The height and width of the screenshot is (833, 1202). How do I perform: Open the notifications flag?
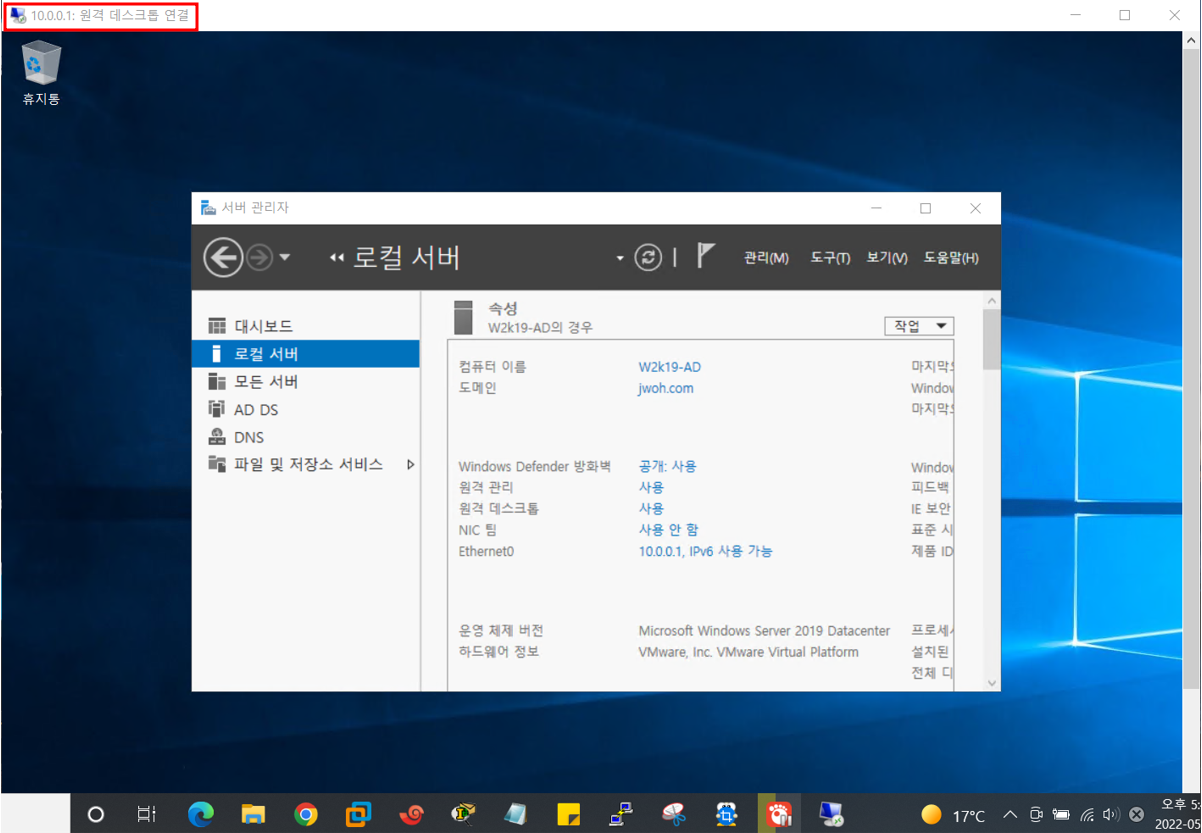coord(706,256)
